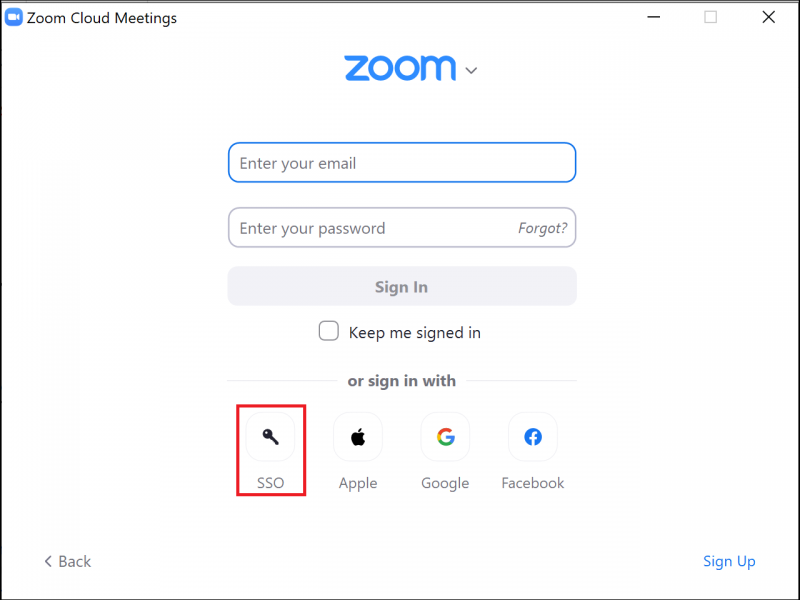Toggle the sign-in persistence checkbox

point(329,331)
